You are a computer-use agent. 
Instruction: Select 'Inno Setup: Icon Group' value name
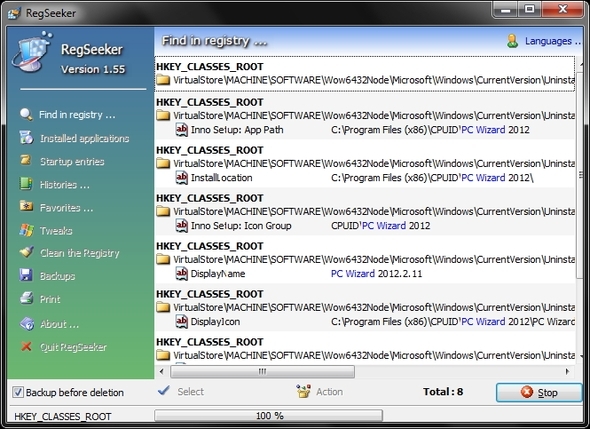(241, 225)
